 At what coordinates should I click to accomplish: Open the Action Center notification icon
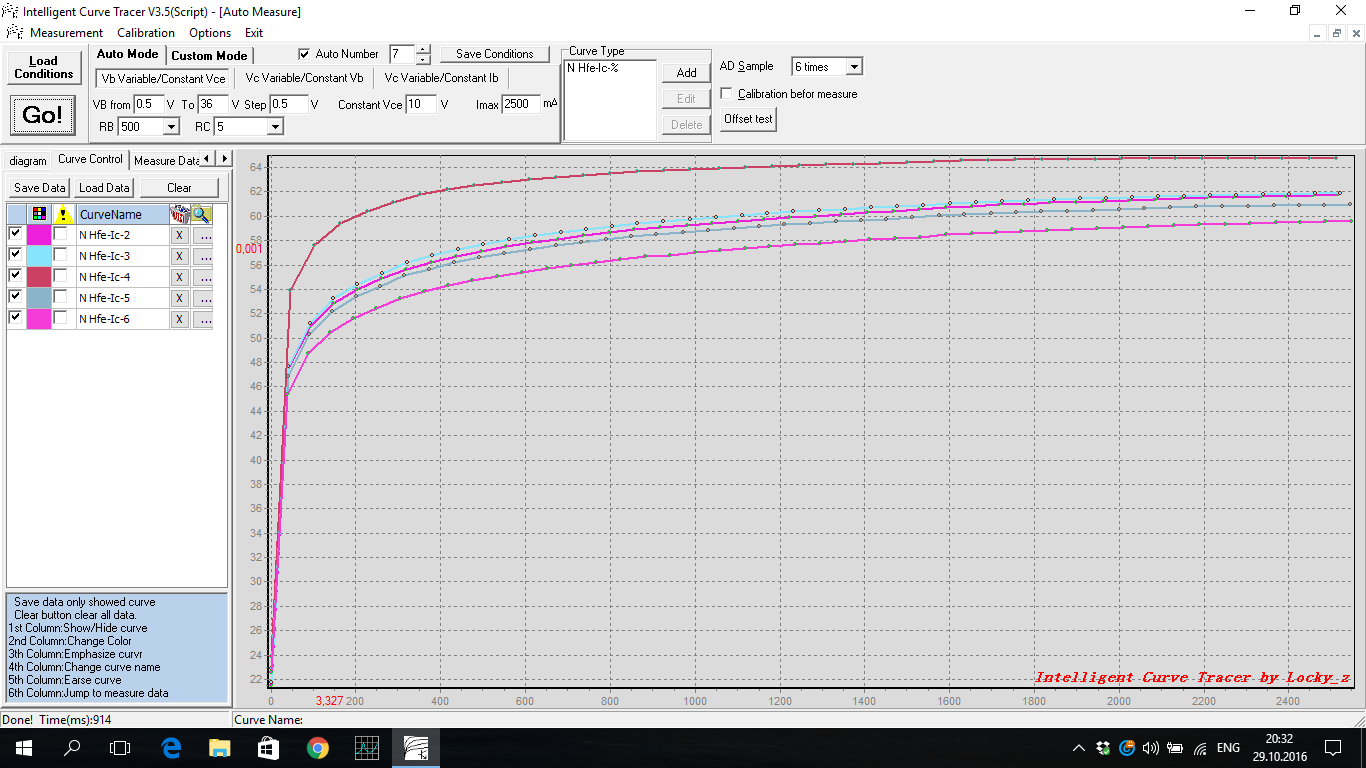[1333, 748]
